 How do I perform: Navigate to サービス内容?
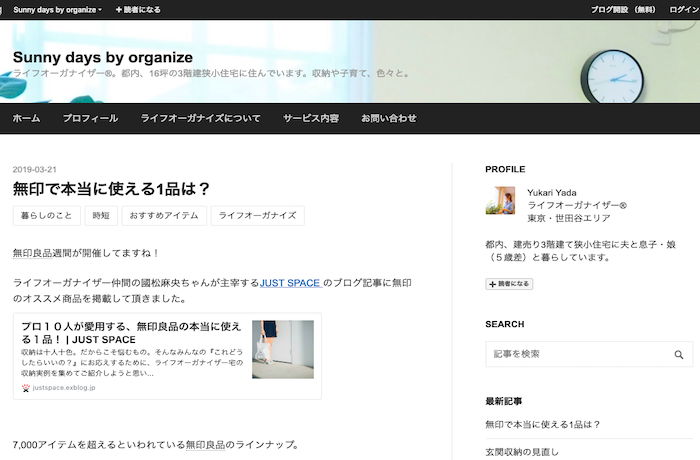310,118
